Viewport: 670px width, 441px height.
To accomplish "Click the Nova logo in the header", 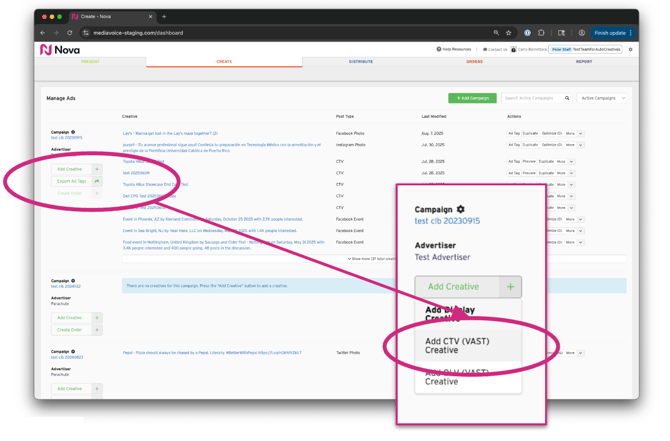I will coord(59,49).
